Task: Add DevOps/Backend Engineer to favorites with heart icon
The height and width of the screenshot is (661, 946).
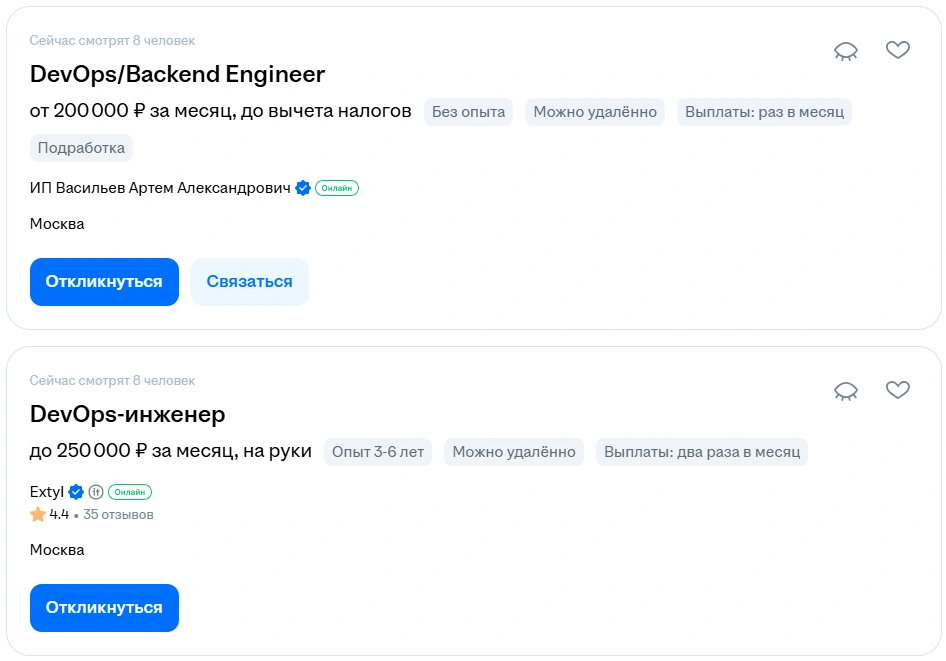Action: 897,50
